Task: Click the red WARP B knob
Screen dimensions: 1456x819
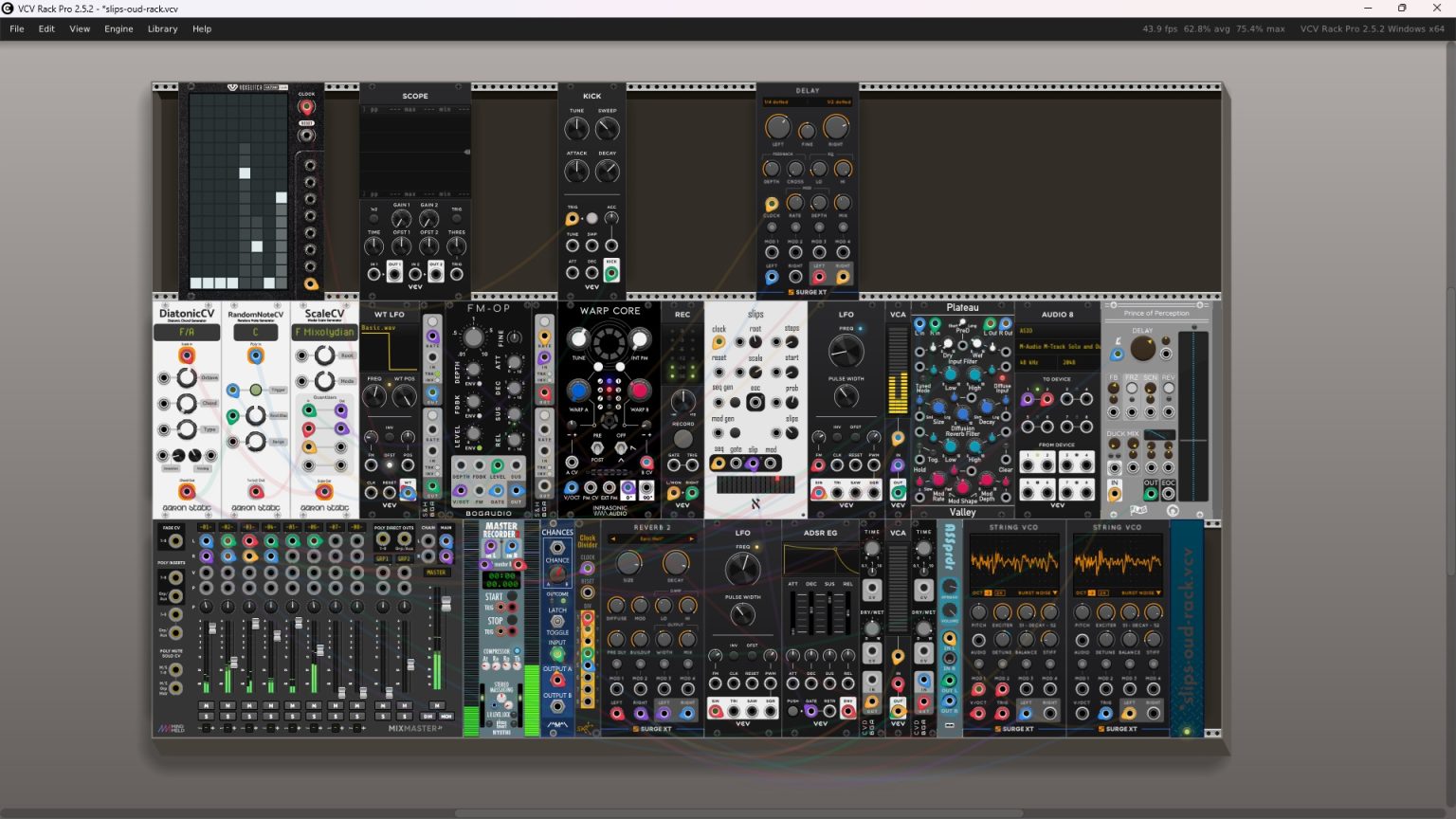Action: point(640,391)
